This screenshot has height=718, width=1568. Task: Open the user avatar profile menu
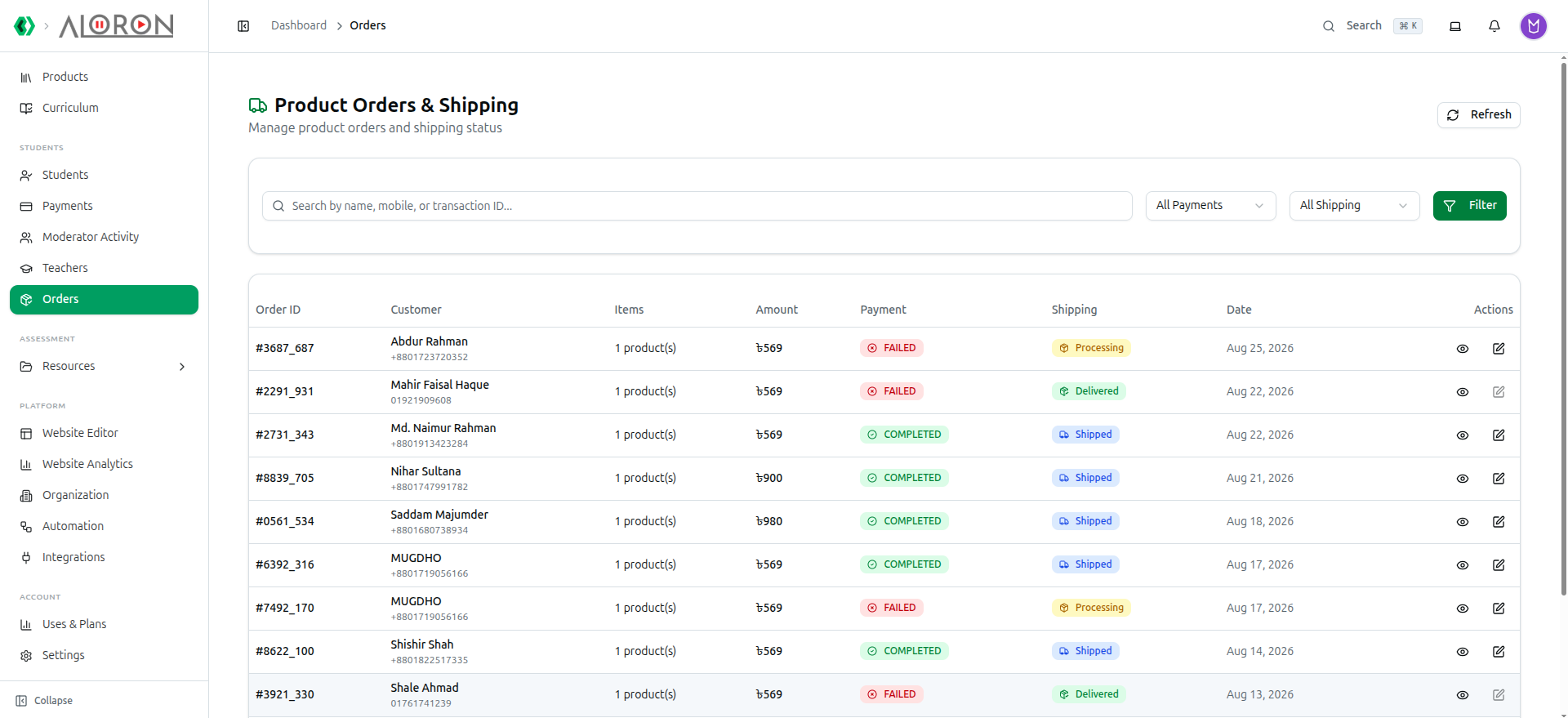1534,26
